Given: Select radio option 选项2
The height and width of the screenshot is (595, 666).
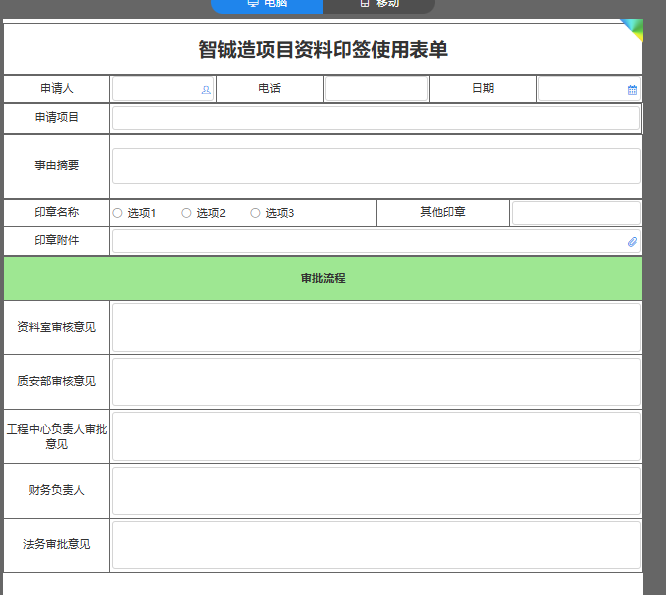Looking at the screenshot, I should point(186,213).
